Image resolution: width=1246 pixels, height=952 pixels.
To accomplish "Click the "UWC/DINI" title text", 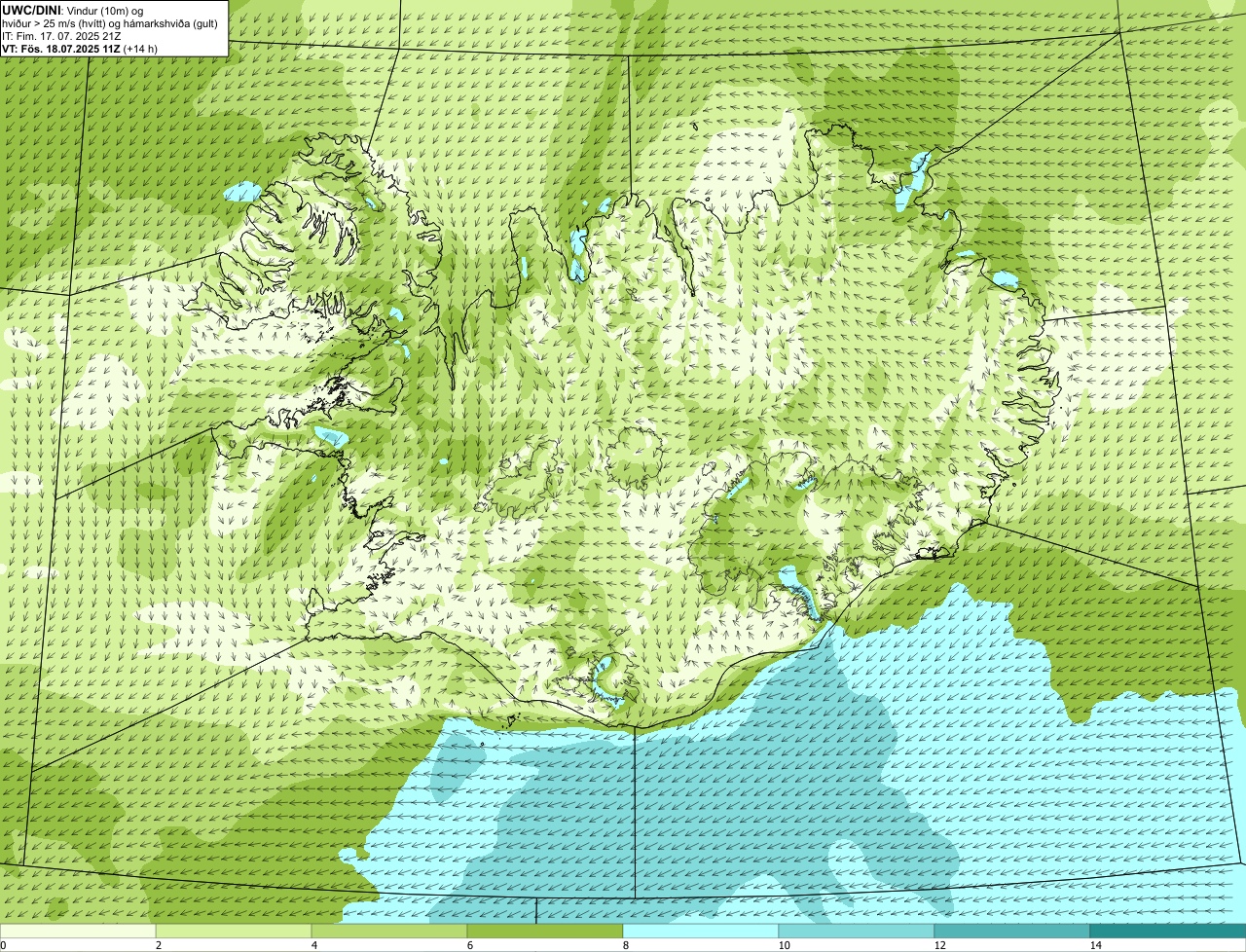I will point(31,10).
